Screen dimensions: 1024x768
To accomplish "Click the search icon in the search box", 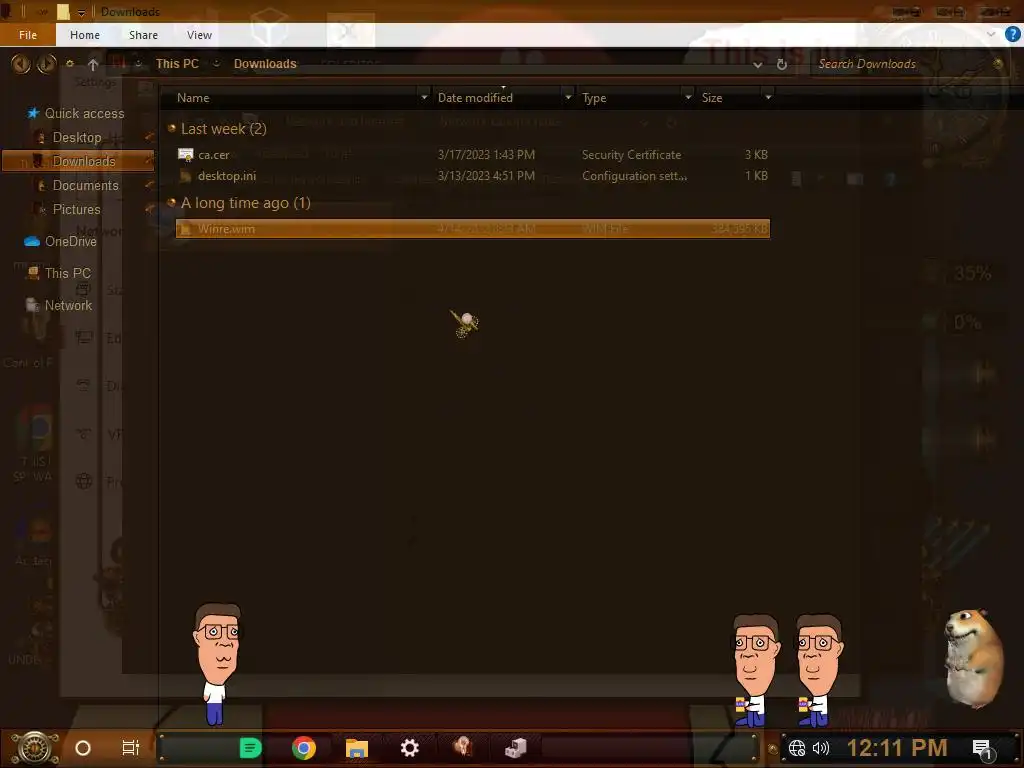I will (998, 63).
